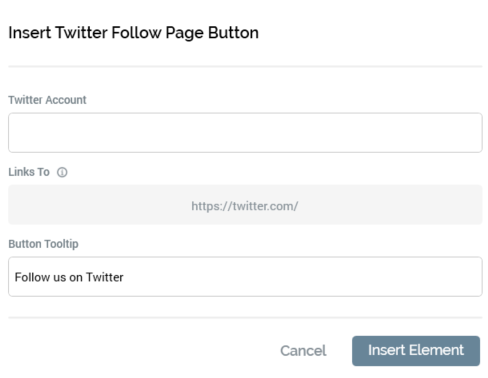
Task: Click the https://twitter.com/ placeholder text
Action: click(244, 206)
